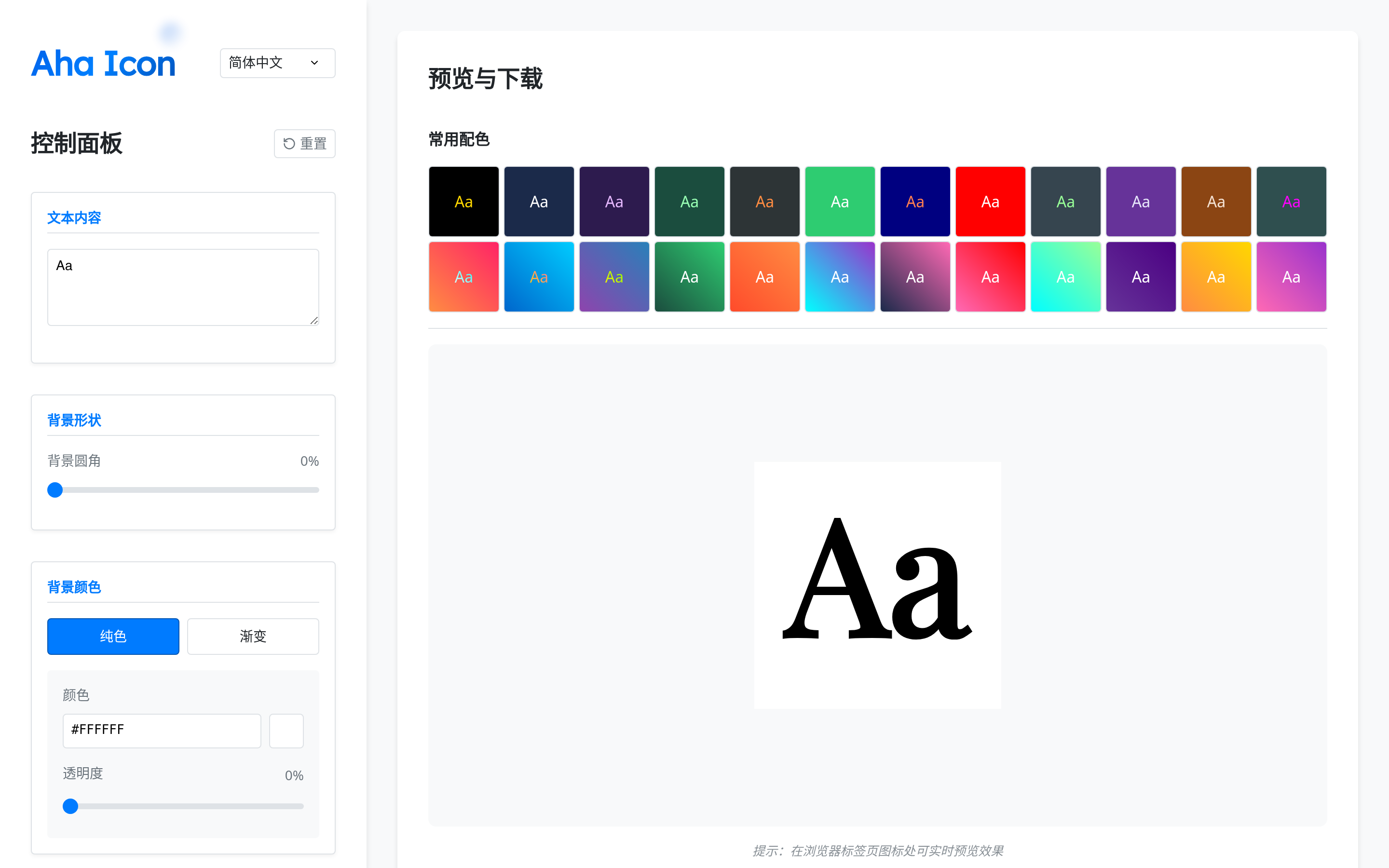The height and width of the screenshot is (868, 1389).
Task: Click the 文本内容 section heading
Action: click(x=74, y=217)
